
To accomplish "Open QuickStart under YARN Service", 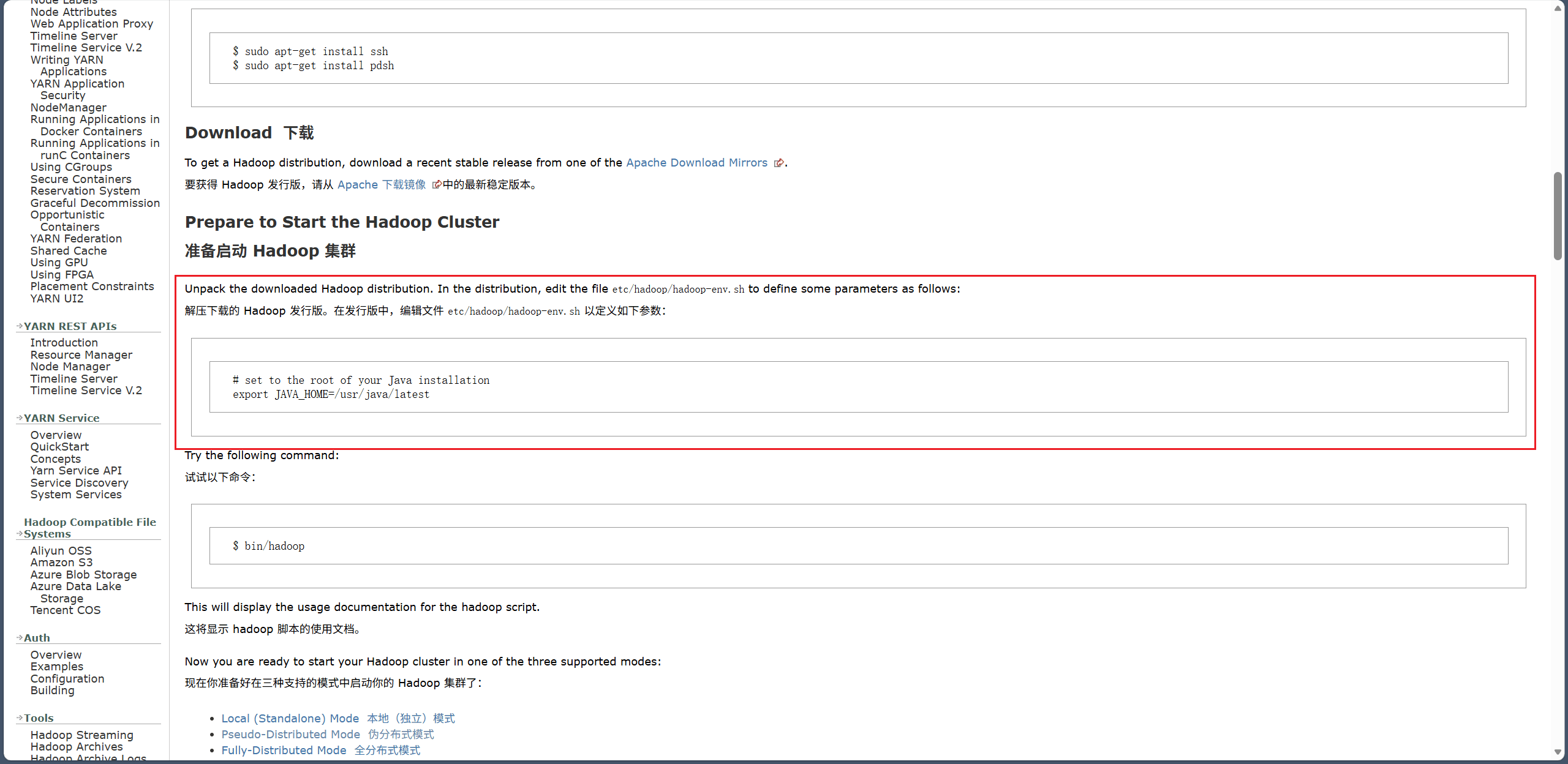I will click(x=59, y=447).
